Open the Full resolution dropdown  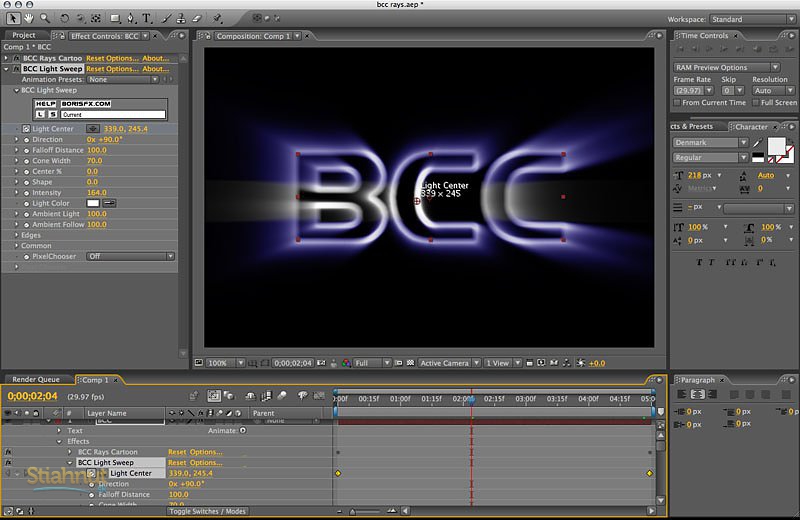(x=372, y=363)
